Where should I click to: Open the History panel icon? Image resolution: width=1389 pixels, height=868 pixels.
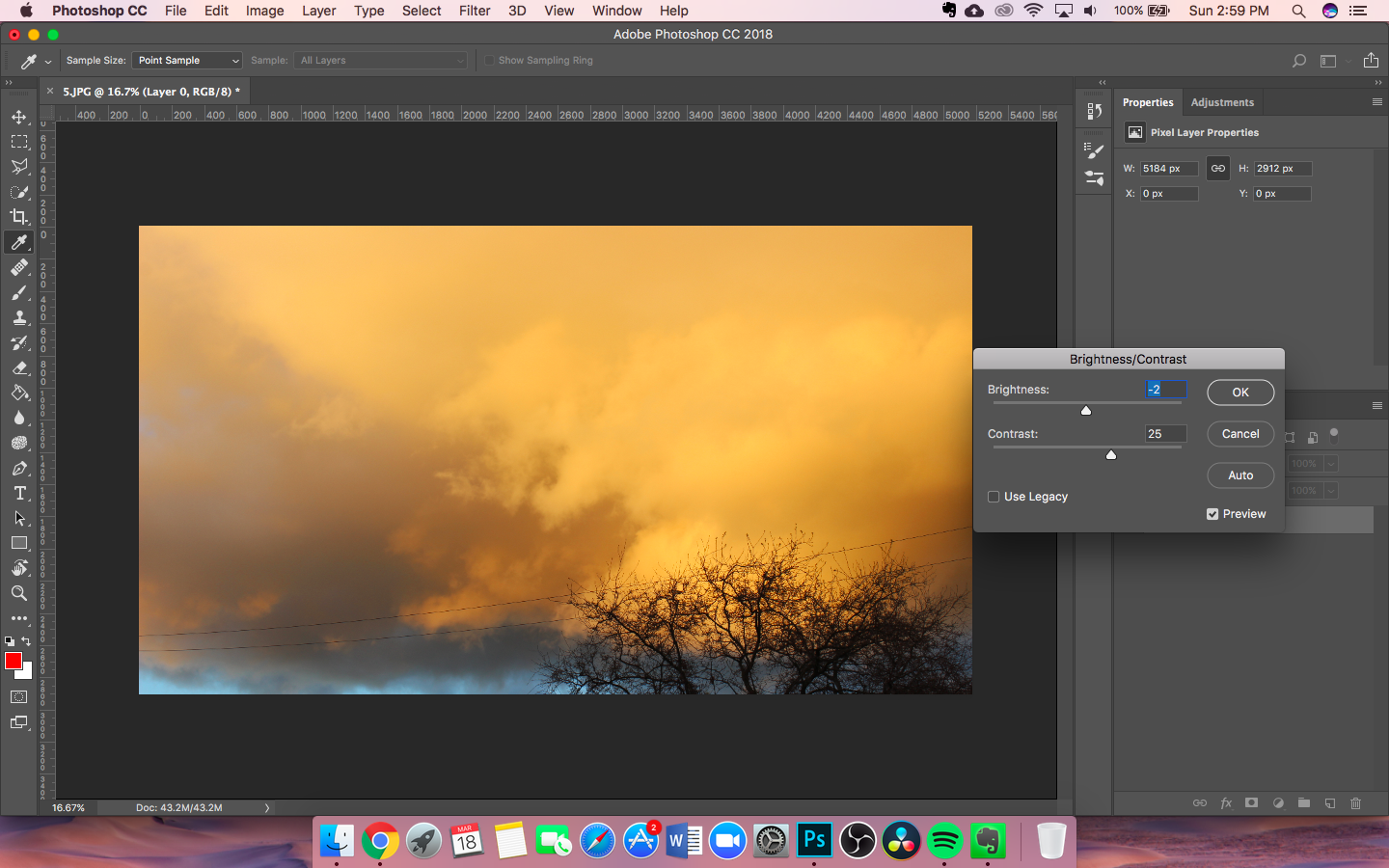coord(1094,111)
